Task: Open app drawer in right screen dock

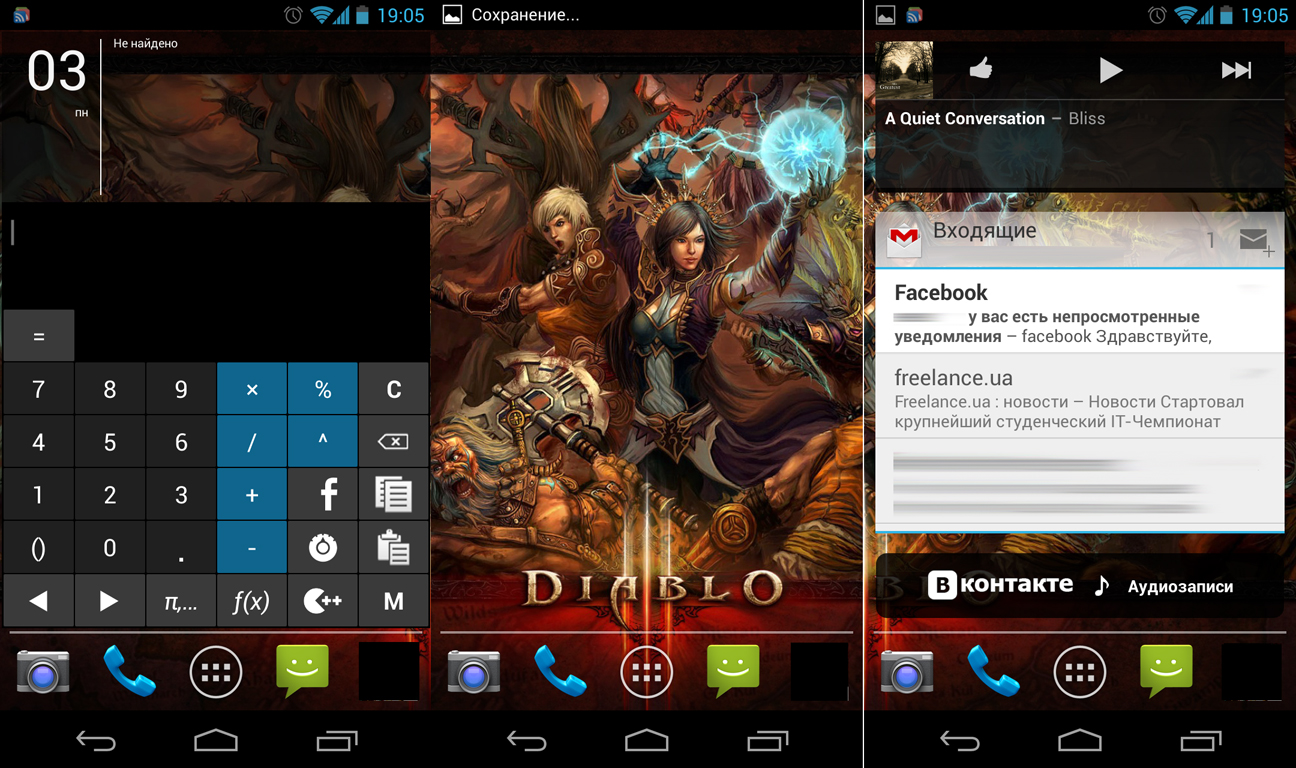Action: click(1080, 671)
